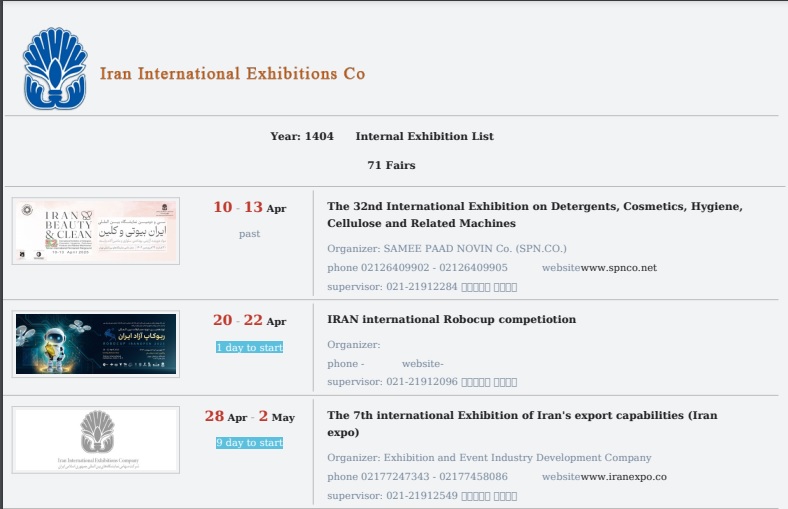This screenshot has width=788, height=509.
Task: Open the 7th Iran export capabilities exhibition title
Action: point(521,424)
